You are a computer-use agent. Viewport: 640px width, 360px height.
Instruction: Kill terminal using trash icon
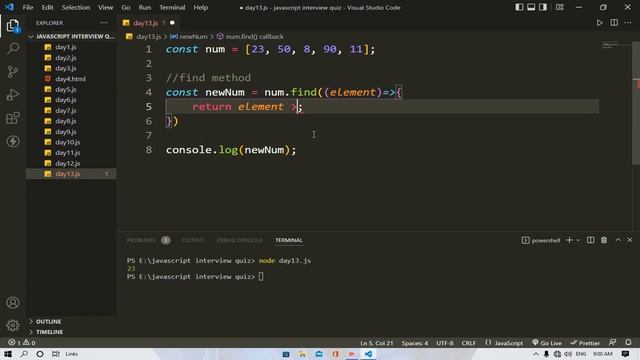coord(604,240)
